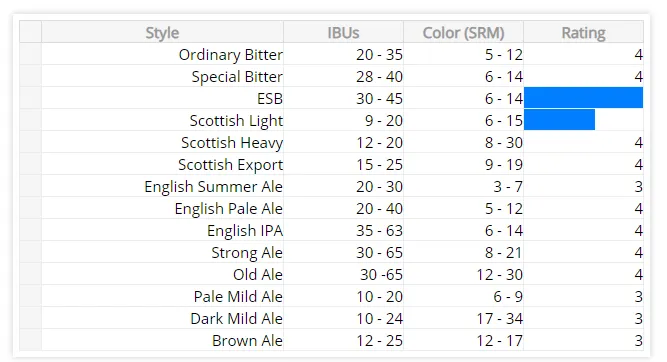Click the Special Bitter IBUs cell 28 - 40
Viewport: 667px width, 362px height.
click(343, 77)
